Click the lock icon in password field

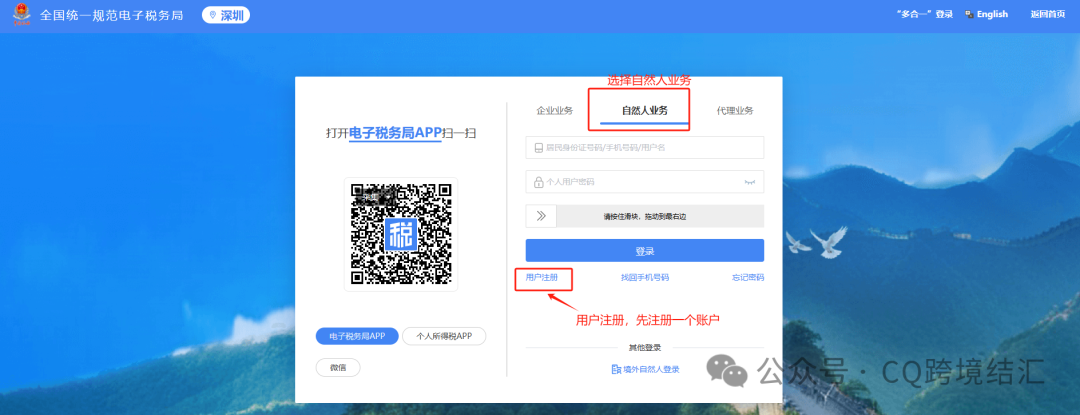[x=539, y=182]
